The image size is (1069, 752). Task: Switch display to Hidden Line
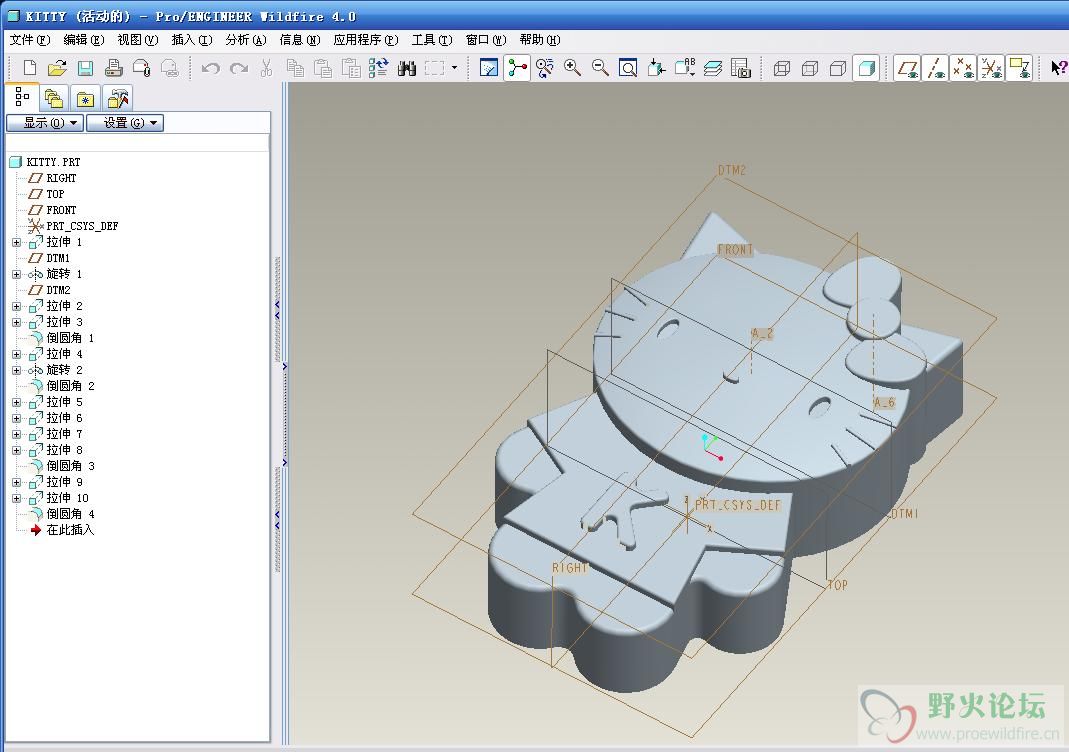pos(810,67)
